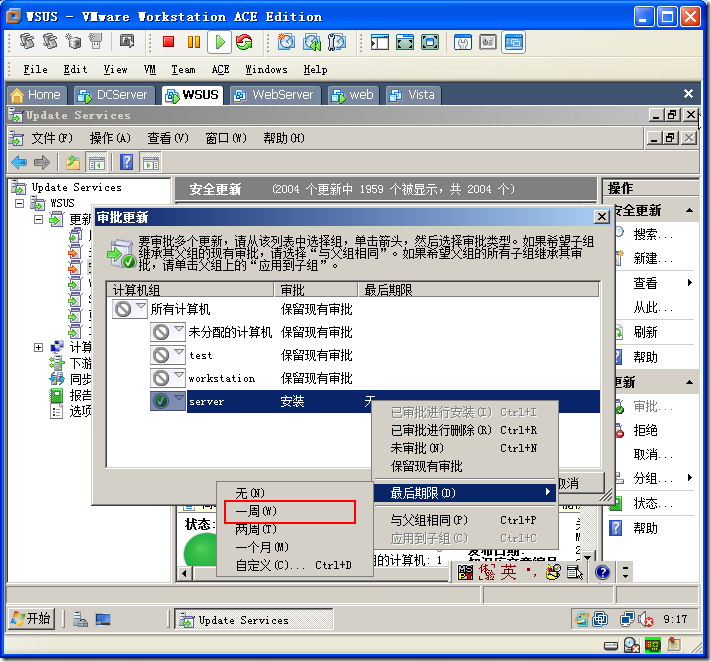This screenshot has width=711, height=662.
Task: Click horizontal scrollbar left arrow
Action: (184, 573)
